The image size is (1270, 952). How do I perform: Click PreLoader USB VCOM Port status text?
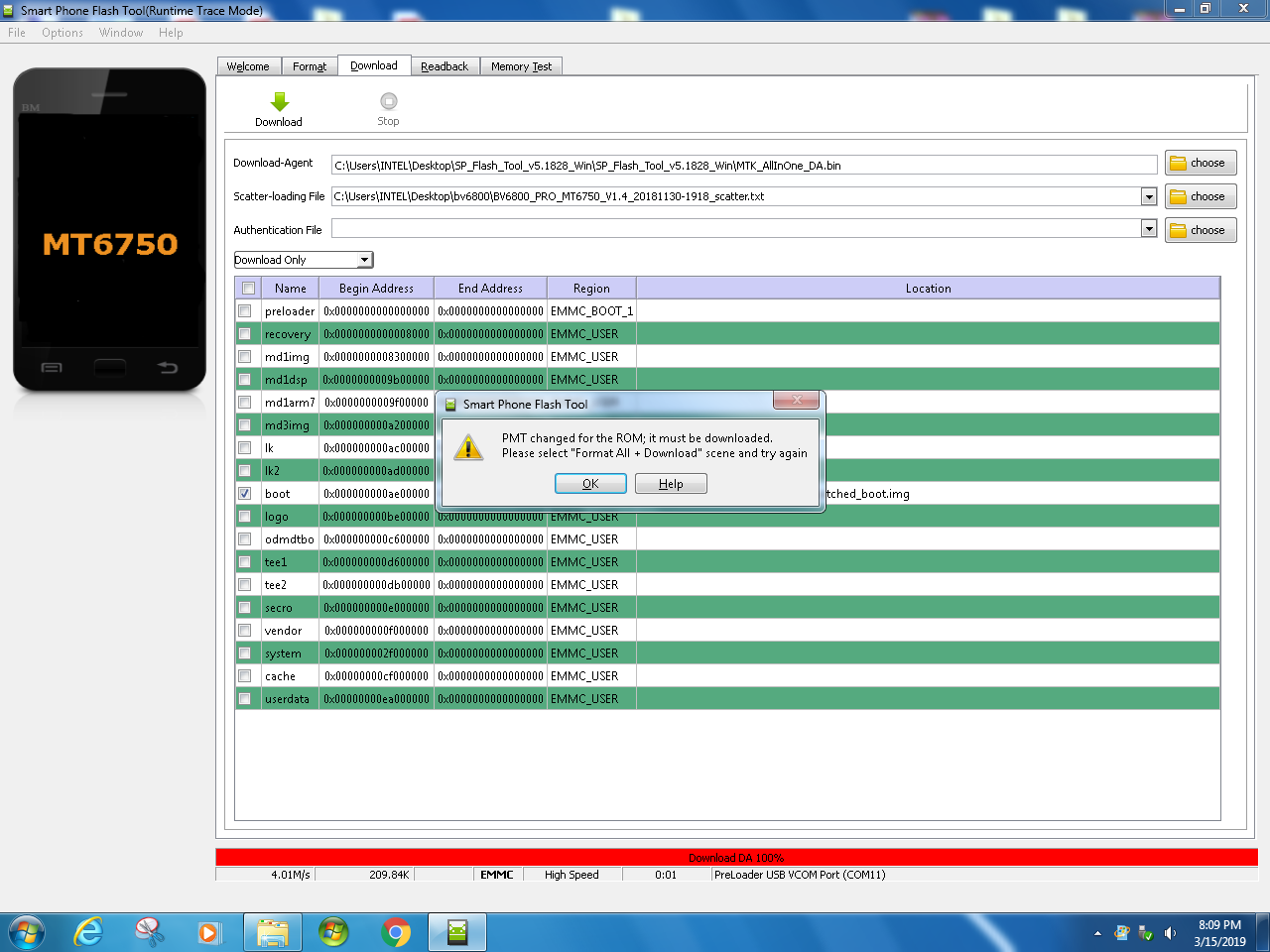(800, 875)
